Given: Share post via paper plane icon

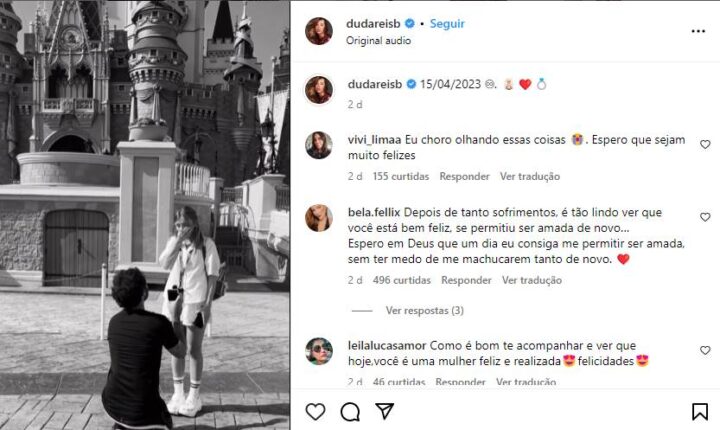Looking at the screenshot, I should [x=385, y=411].
